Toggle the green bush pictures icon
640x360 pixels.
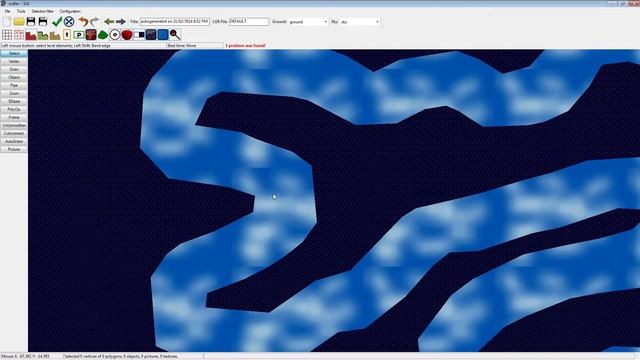click(103, 35)
